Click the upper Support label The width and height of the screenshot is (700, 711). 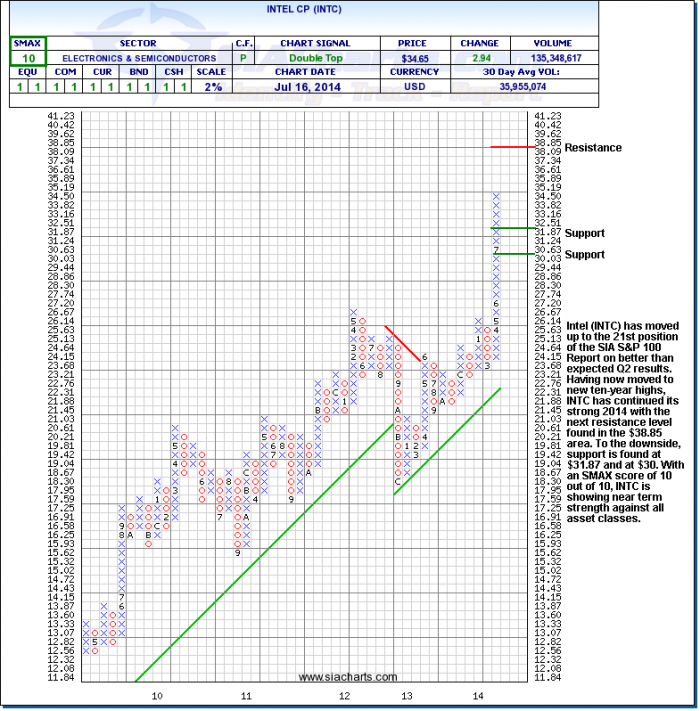pos(585,234)
